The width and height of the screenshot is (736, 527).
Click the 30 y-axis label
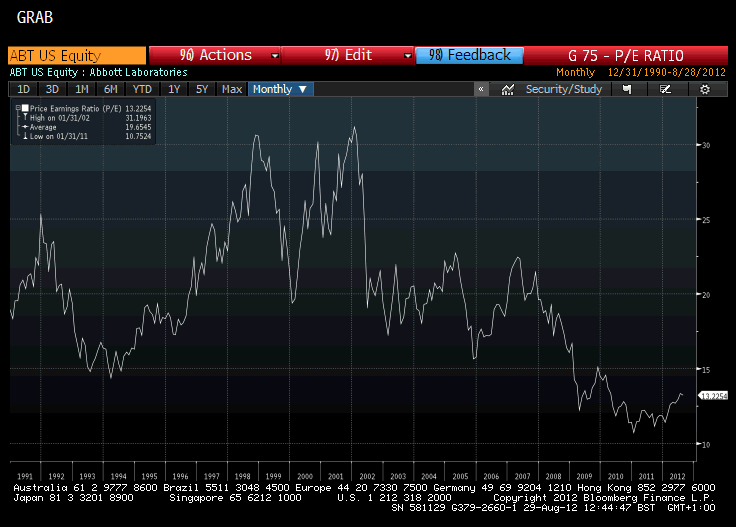tap(706, 145)
